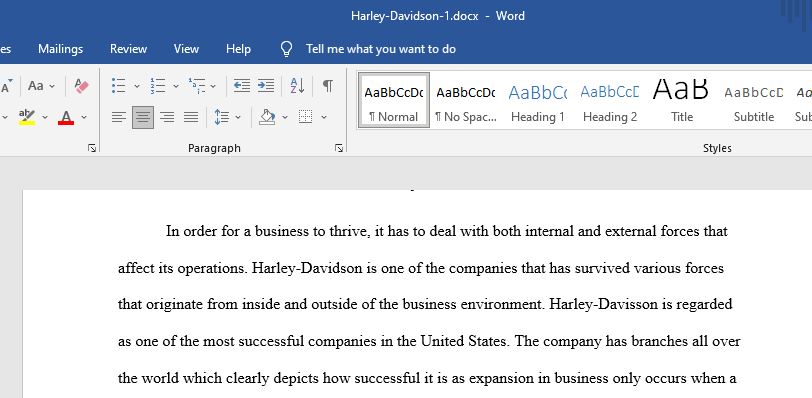Apply yellow Text Highlight Color
812x398 pixels.
pos(27,117)
